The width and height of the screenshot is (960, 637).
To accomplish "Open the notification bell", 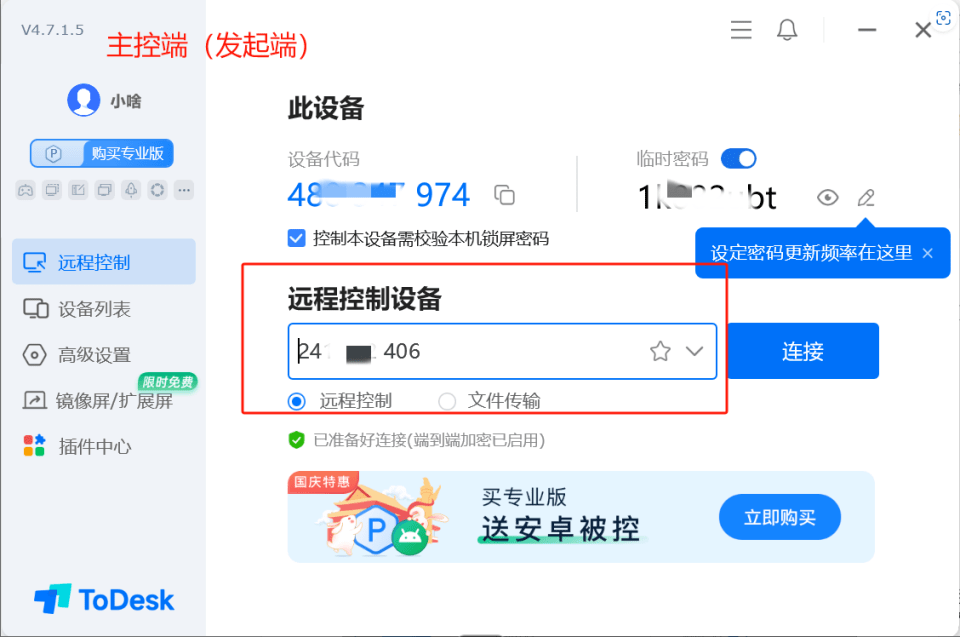I will point(787,29).
